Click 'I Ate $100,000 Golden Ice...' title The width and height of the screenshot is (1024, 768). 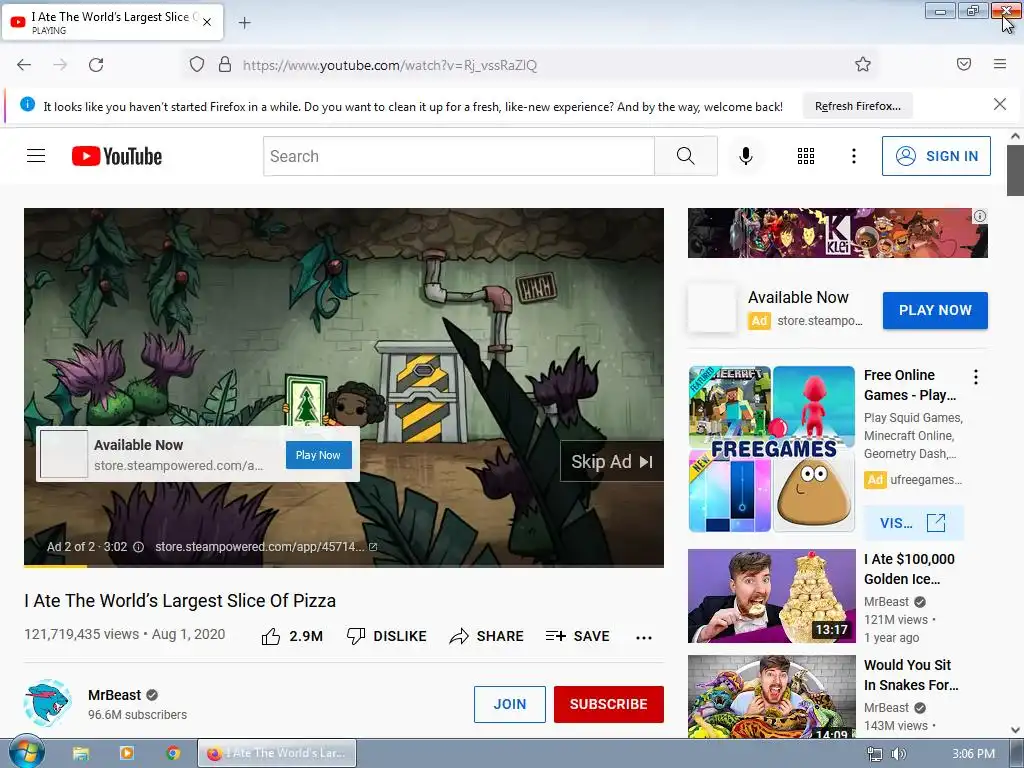point(909,569)
